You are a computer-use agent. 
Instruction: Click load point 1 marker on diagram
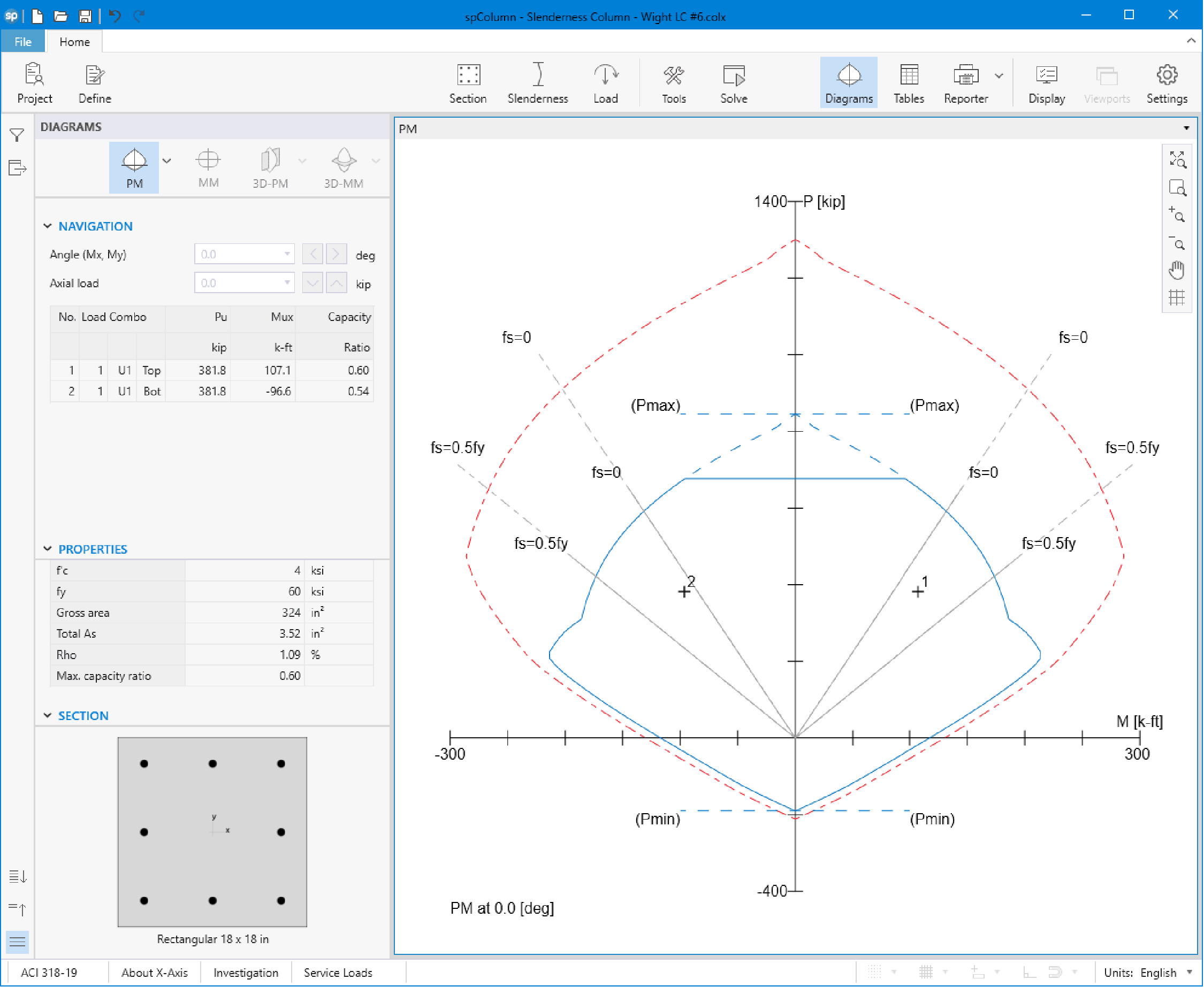[x=918, y=592]
